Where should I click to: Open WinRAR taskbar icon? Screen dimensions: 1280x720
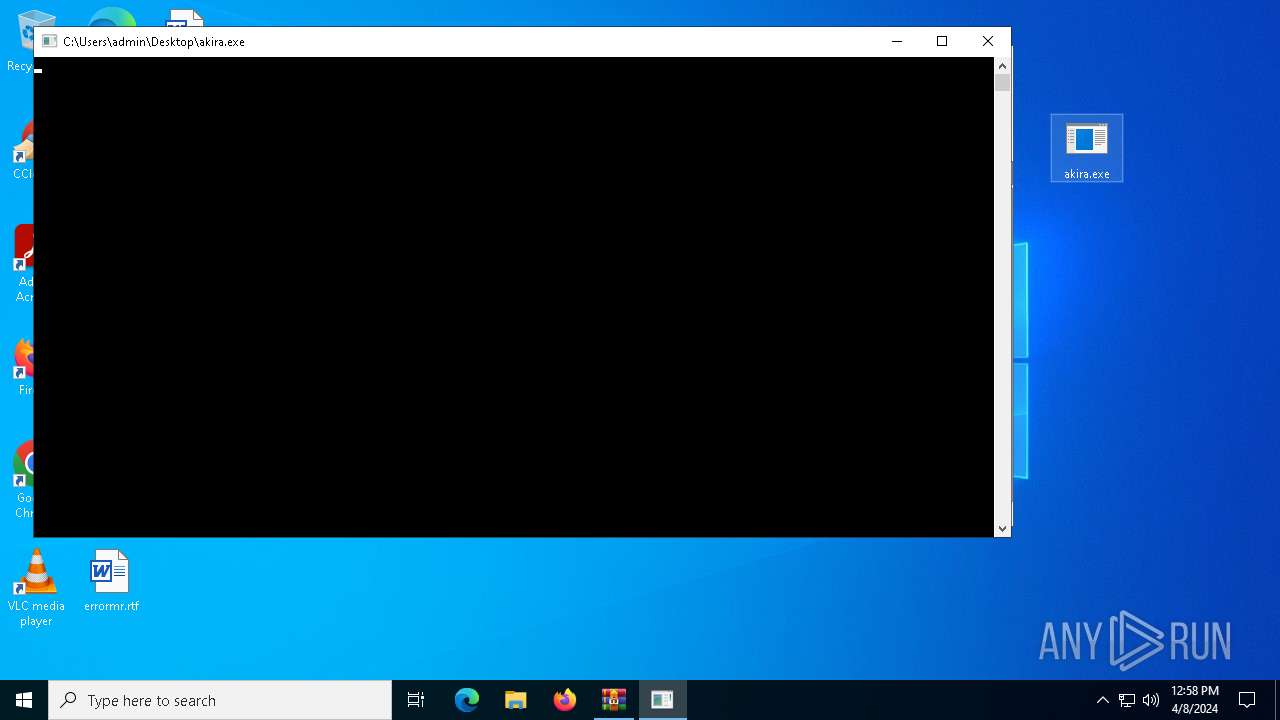click(614, 700)
